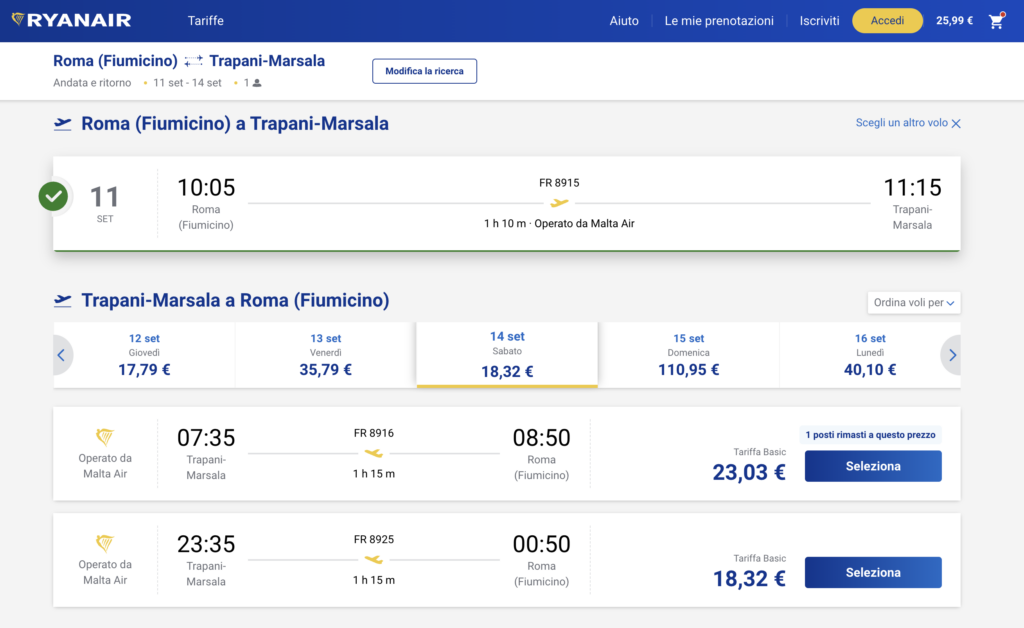
Task: Click the 08:50 arrival time
Action: [541, 437]
